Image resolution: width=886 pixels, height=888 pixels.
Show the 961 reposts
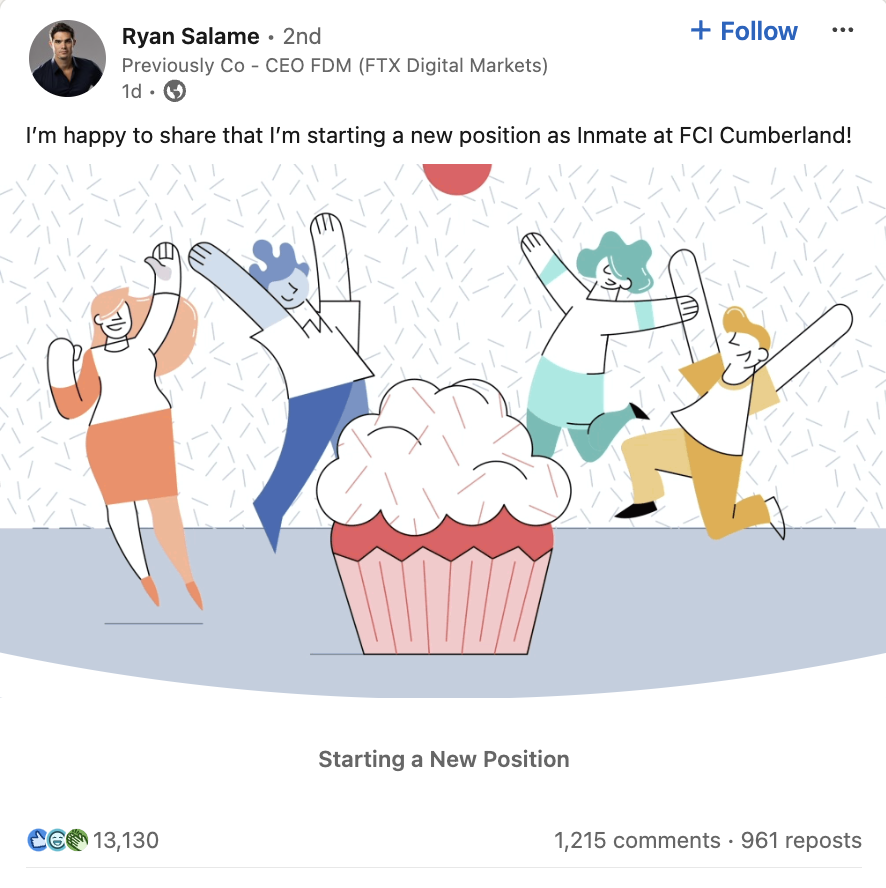(x=801, y=840)
